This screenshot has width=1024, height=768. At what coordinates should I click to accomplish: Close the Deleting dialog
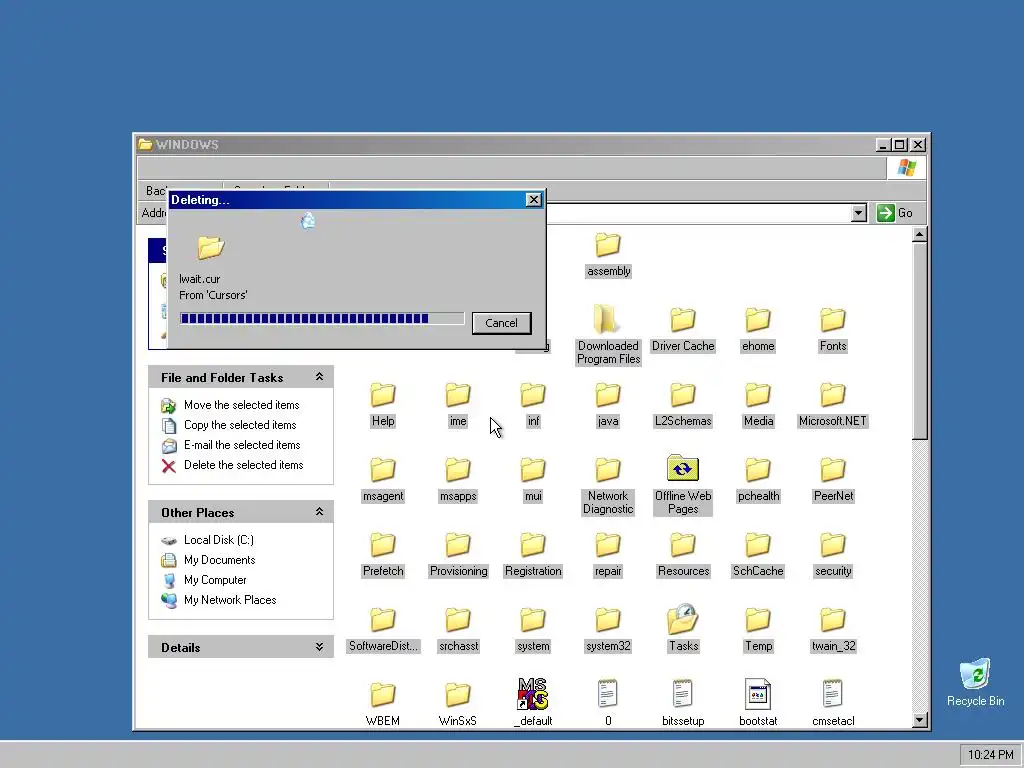click(534, 200)
